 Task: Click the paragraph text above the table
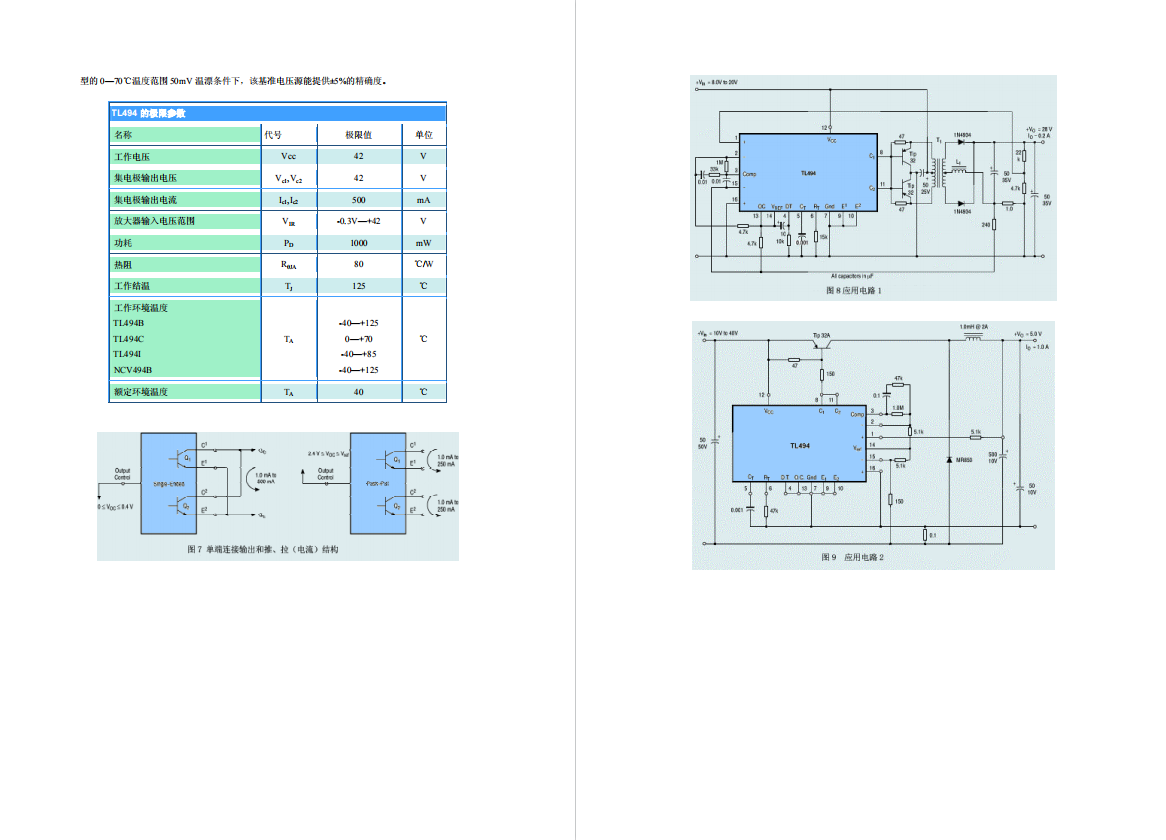[x=233, y=80]
